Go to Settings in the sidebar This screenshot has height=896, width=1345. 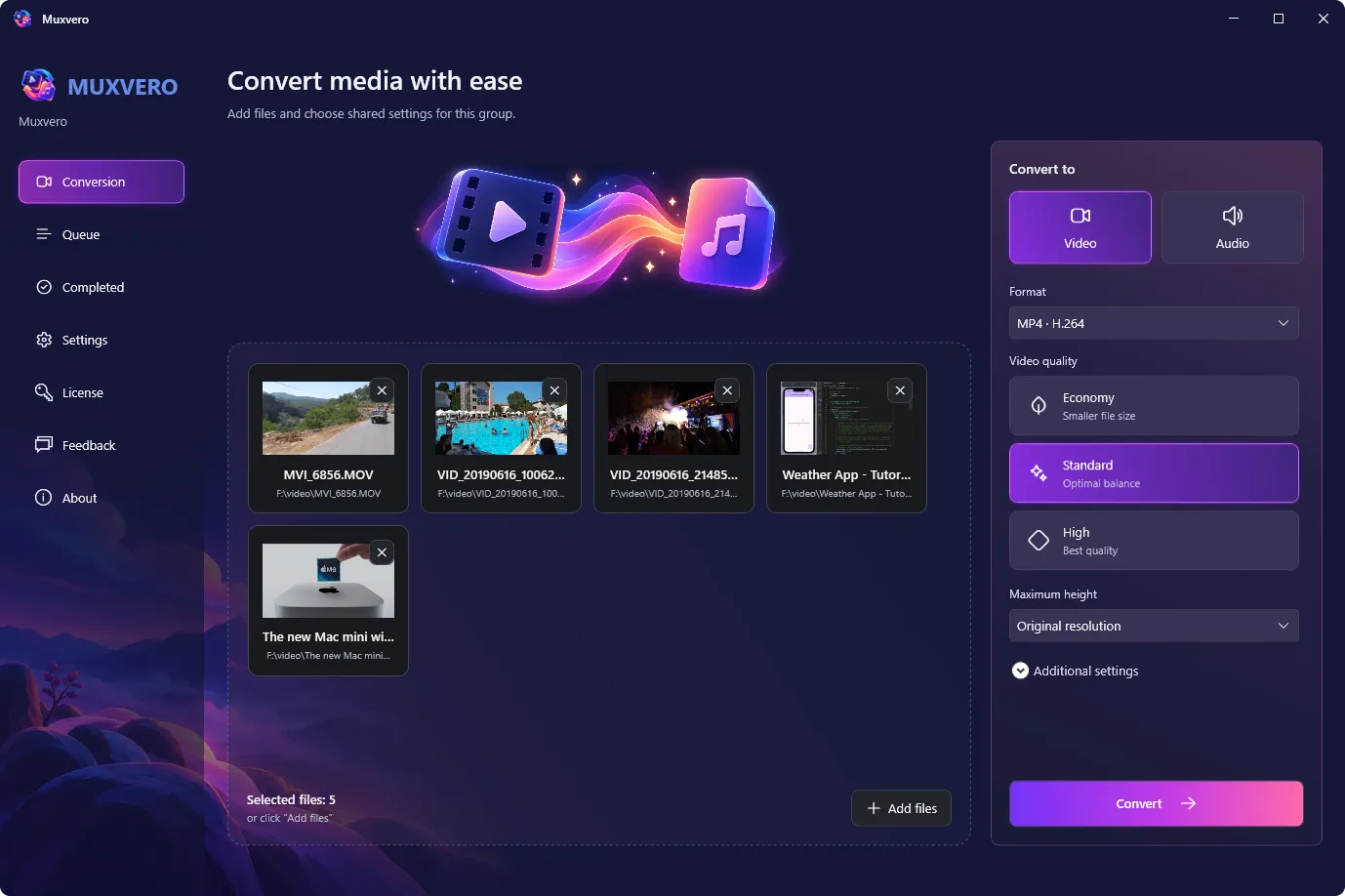pyautogui.click(x=102, y=340)
